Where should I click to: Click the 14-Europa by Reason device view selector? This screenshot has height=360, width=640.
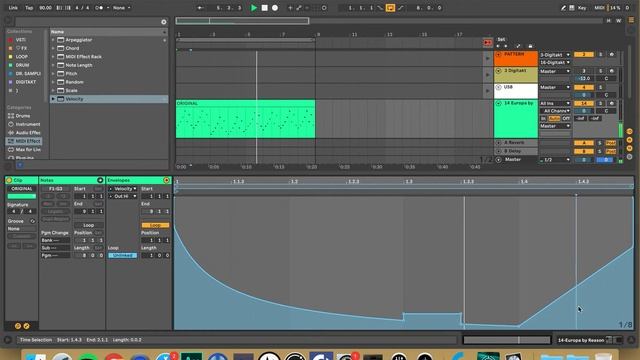click(581, 340)
